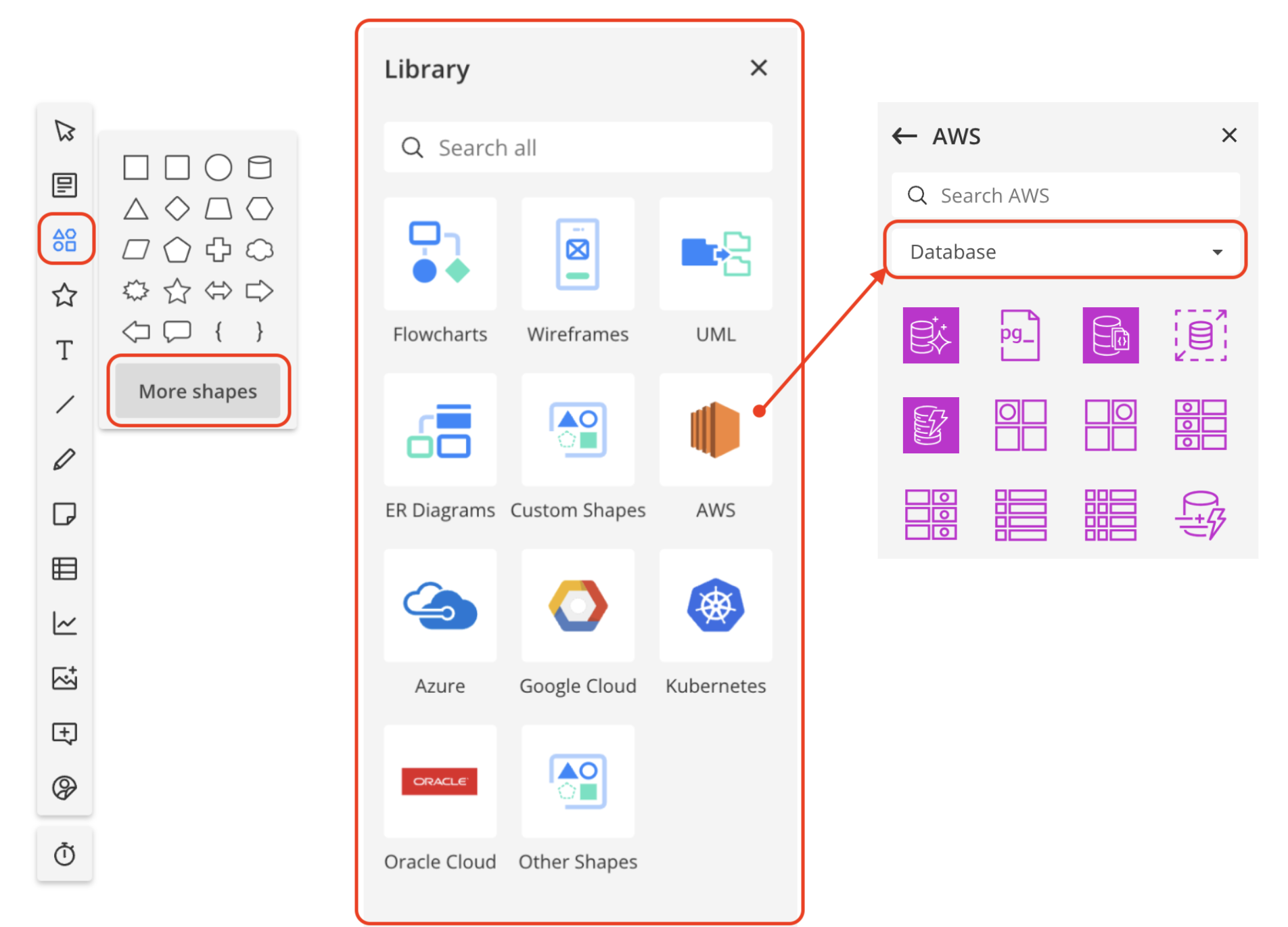Pick the speech bubble shape

[177, 332]
